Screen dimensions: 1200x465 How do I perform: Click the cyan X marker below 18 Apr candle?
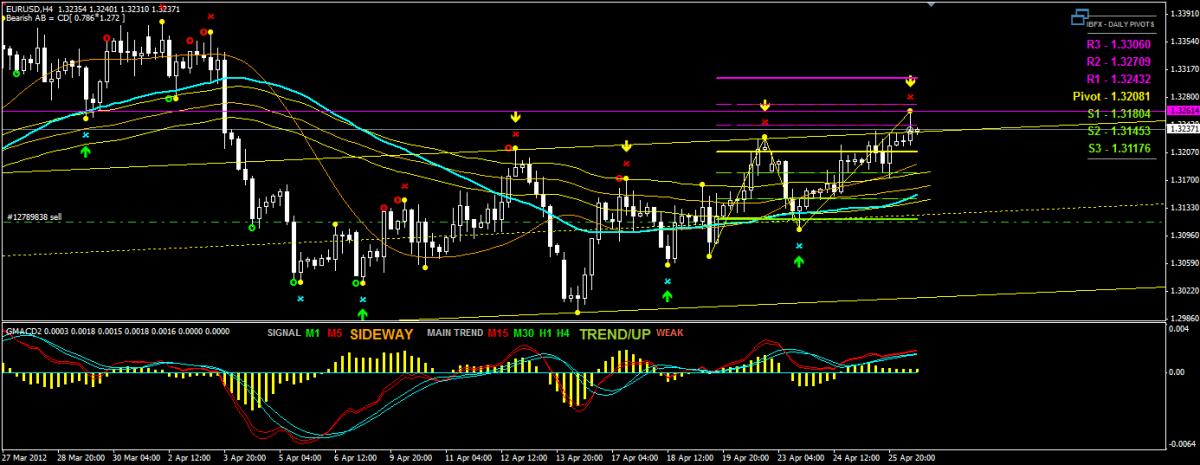[x=667, y=281]
